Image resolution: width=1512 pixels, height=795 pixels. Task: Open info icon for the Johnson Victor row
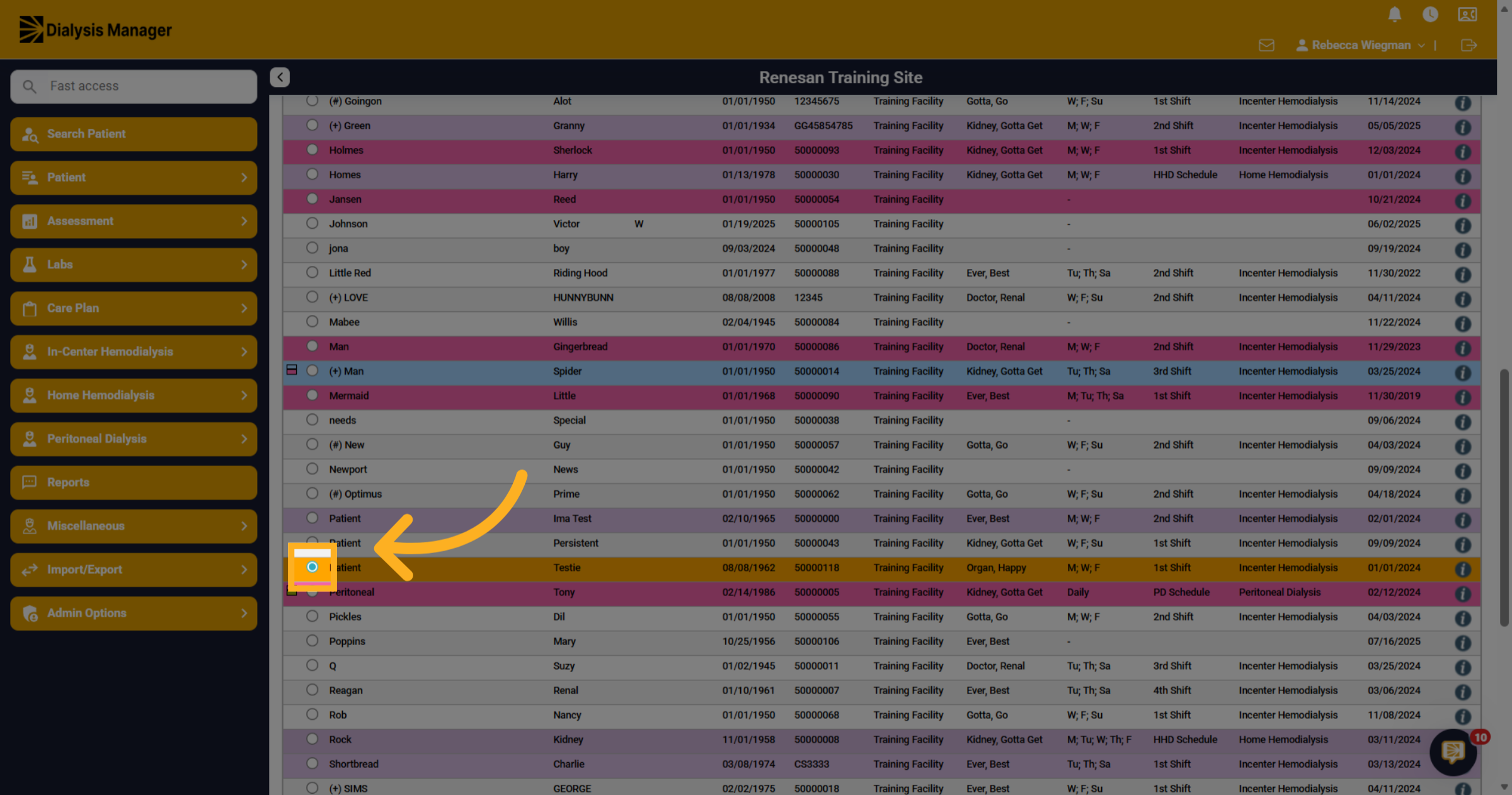coord(1463,225)
